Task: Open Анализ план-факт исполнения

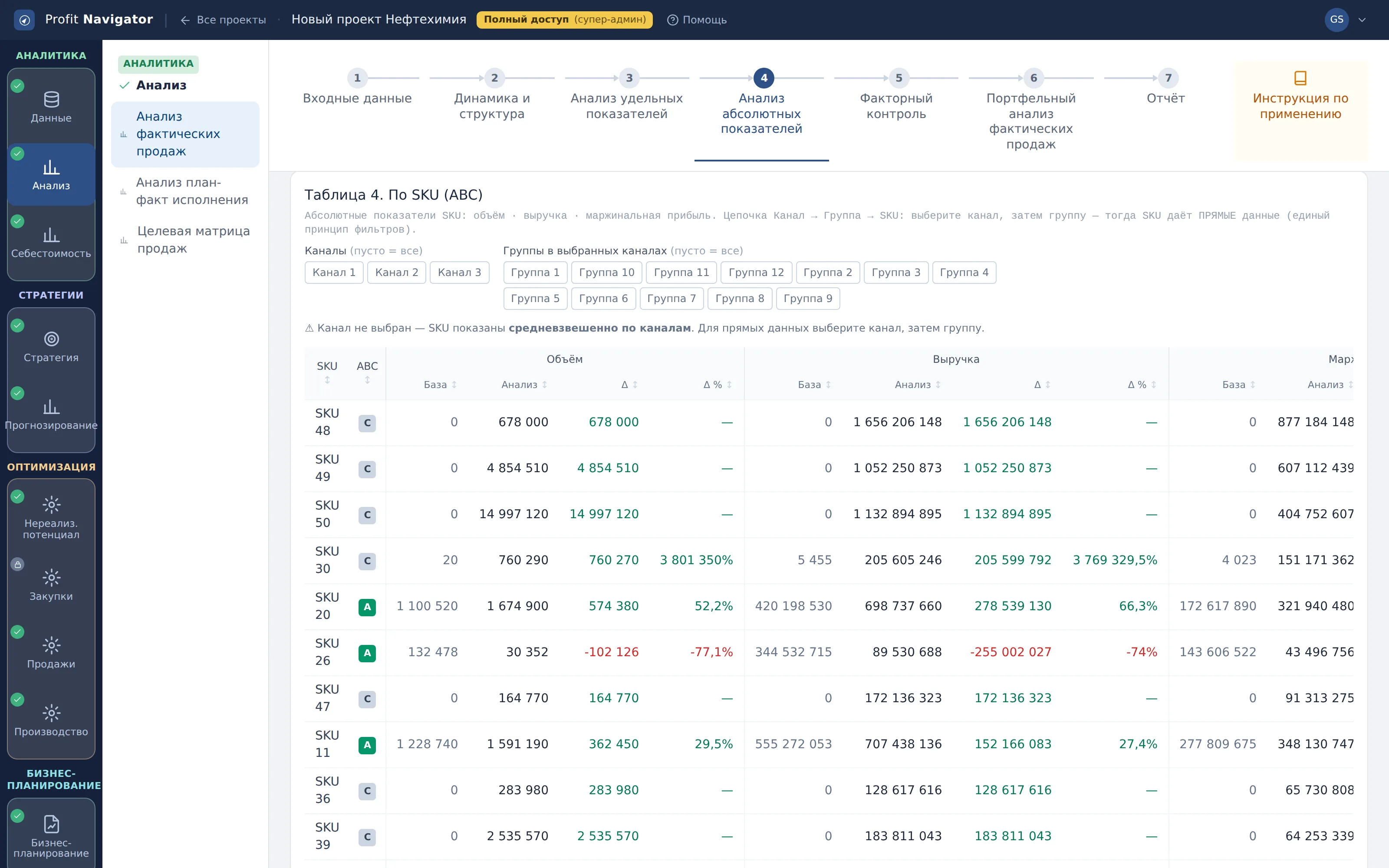Action: pyautogui.click(x=185, y=191)
